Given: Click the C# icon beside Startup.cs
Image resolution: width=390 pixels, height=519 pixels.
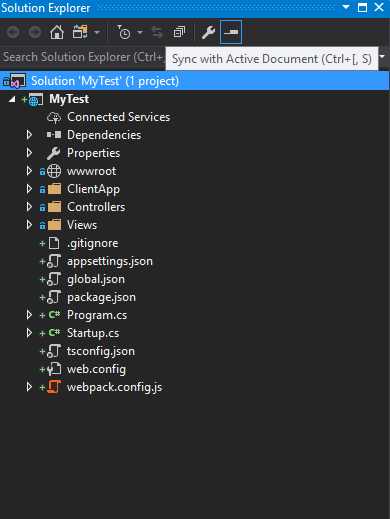Looking at the screenshot, I should [54, 333].
